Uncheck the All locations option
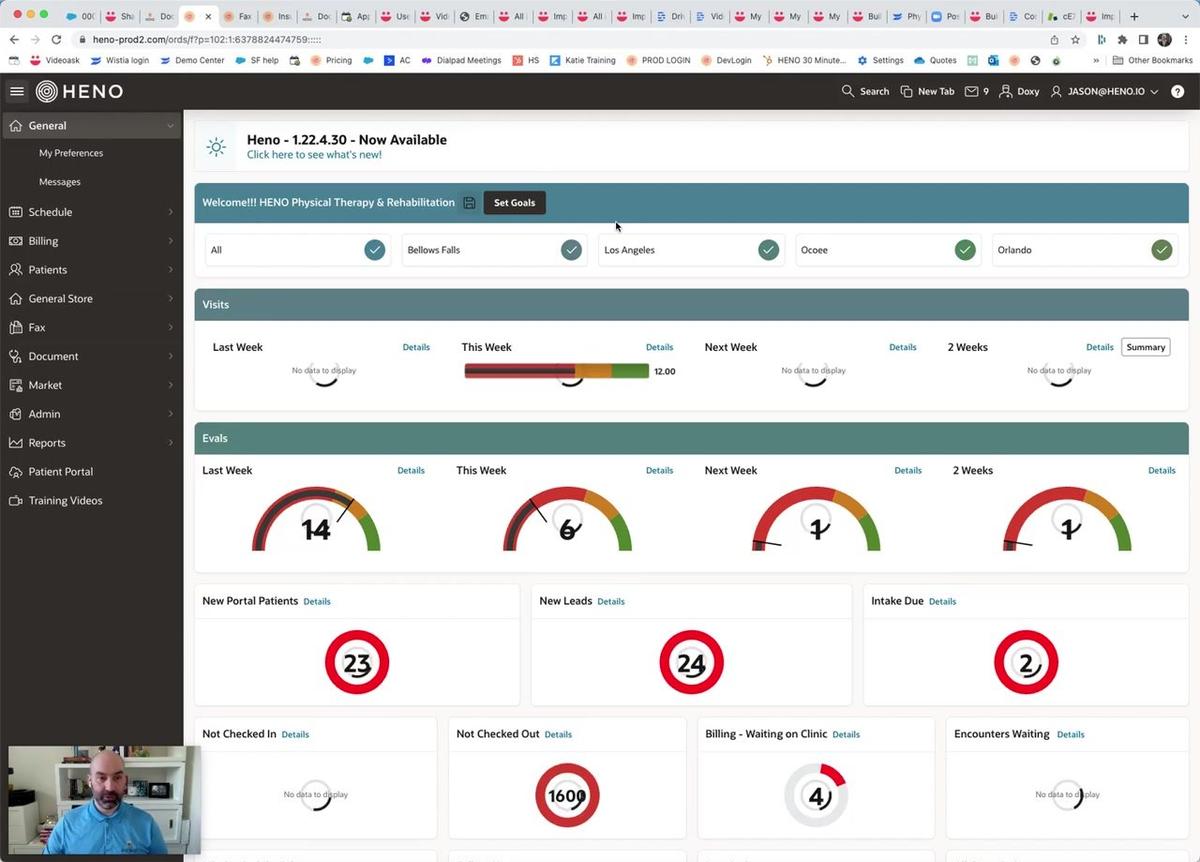Image resolution: width=1200 pixels, height=862 pixels. pos(374,249)
